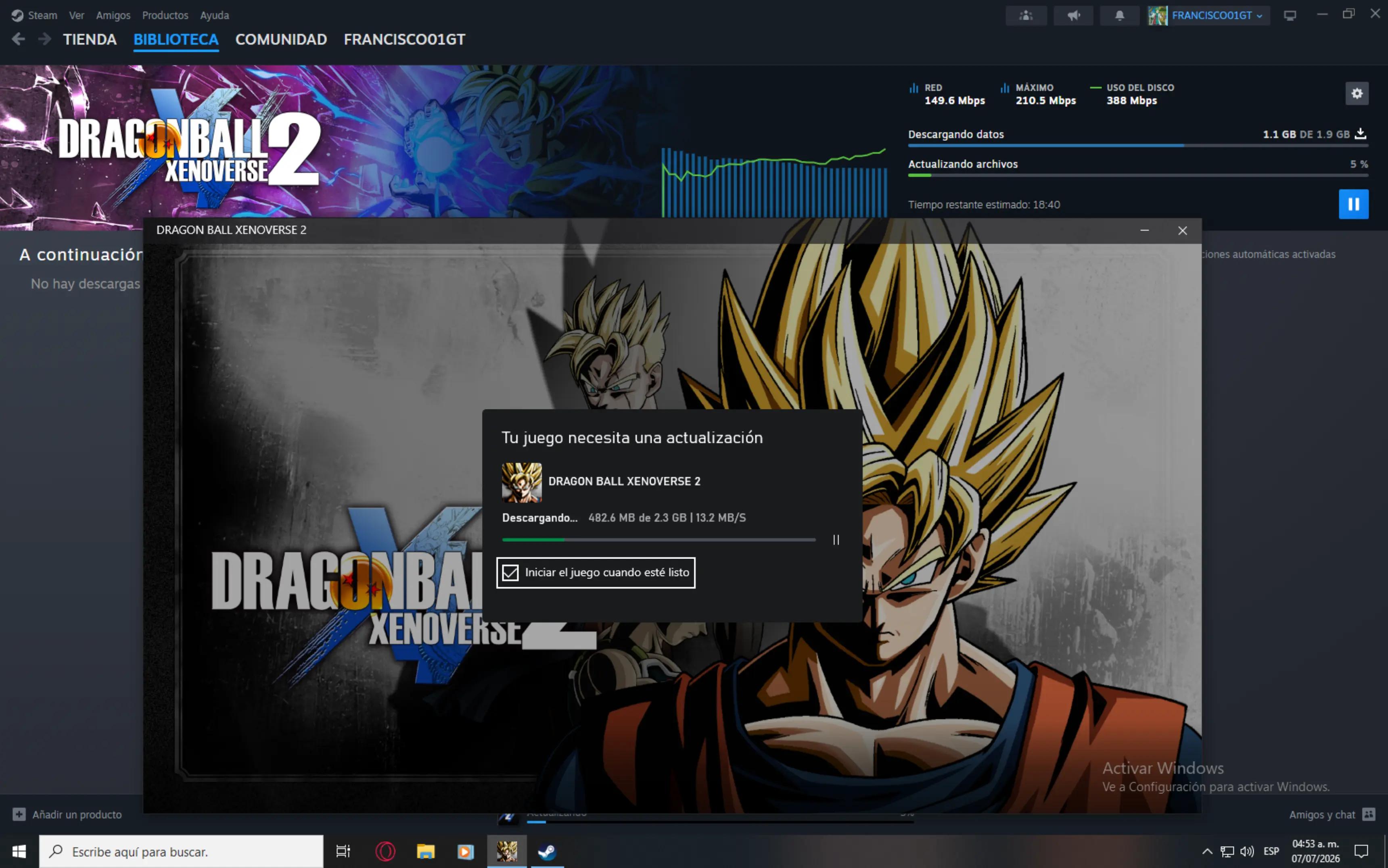
Task: Uncheck Iniciar el juego cuando esté listo
Action: [x=510, y=572]
